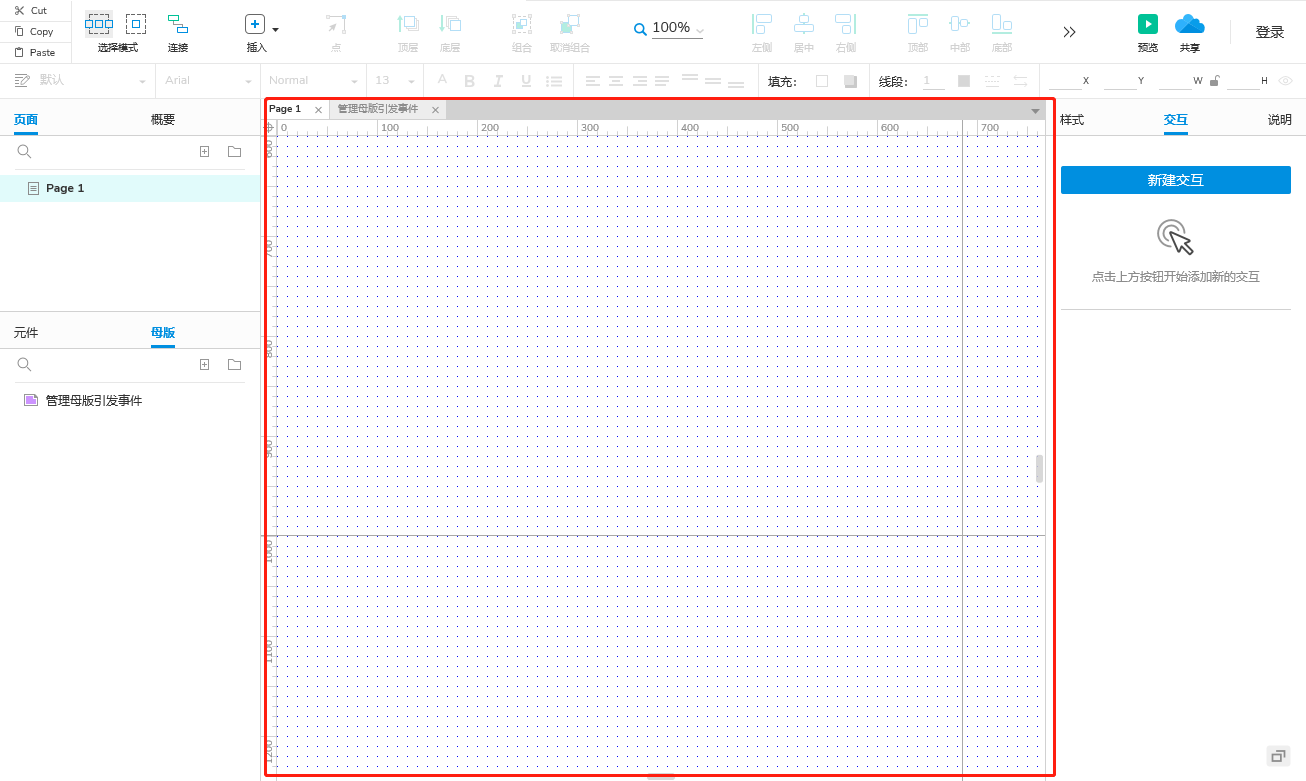Align middle with 中部 icon

[x=960, y=24]
